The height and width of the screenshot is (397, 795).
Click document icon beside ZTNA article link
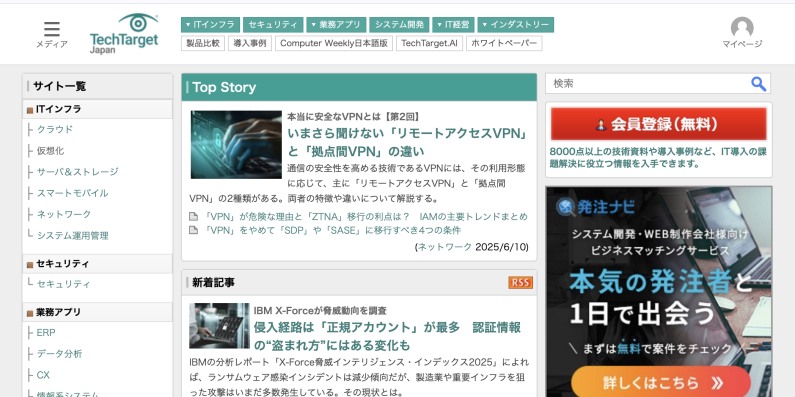(x=193, y=217)
